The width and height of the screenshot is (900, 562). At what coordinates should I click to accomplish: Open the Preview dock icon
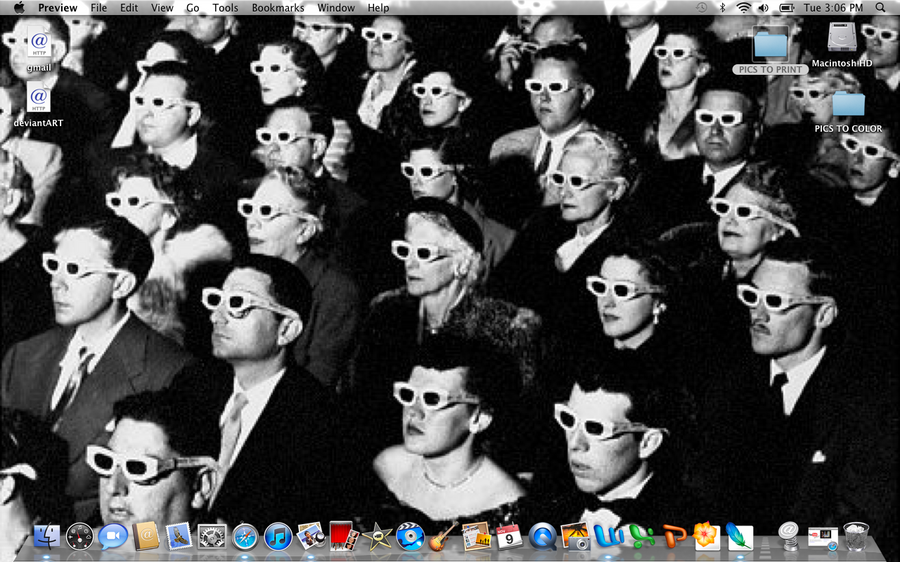coord(311,537)
